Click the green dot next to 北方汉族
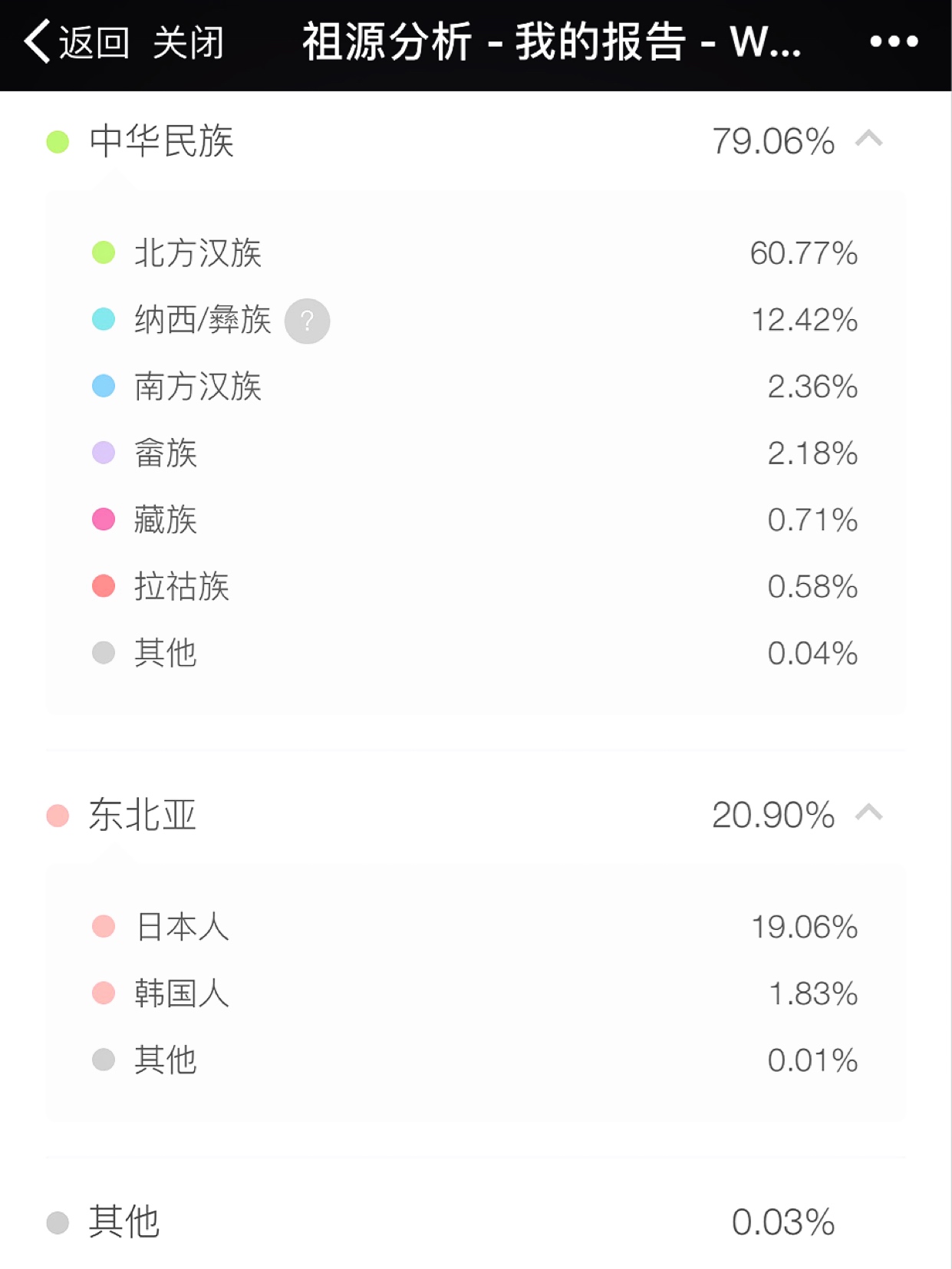The height and width of the screenshot is (1269, 952). coord(104,252)
